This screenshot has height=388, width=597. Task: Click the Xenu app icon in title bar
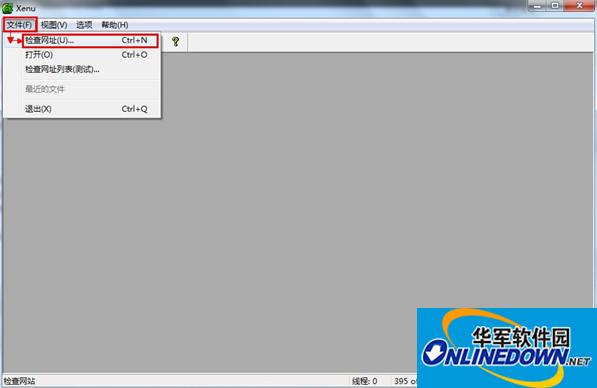7,8
